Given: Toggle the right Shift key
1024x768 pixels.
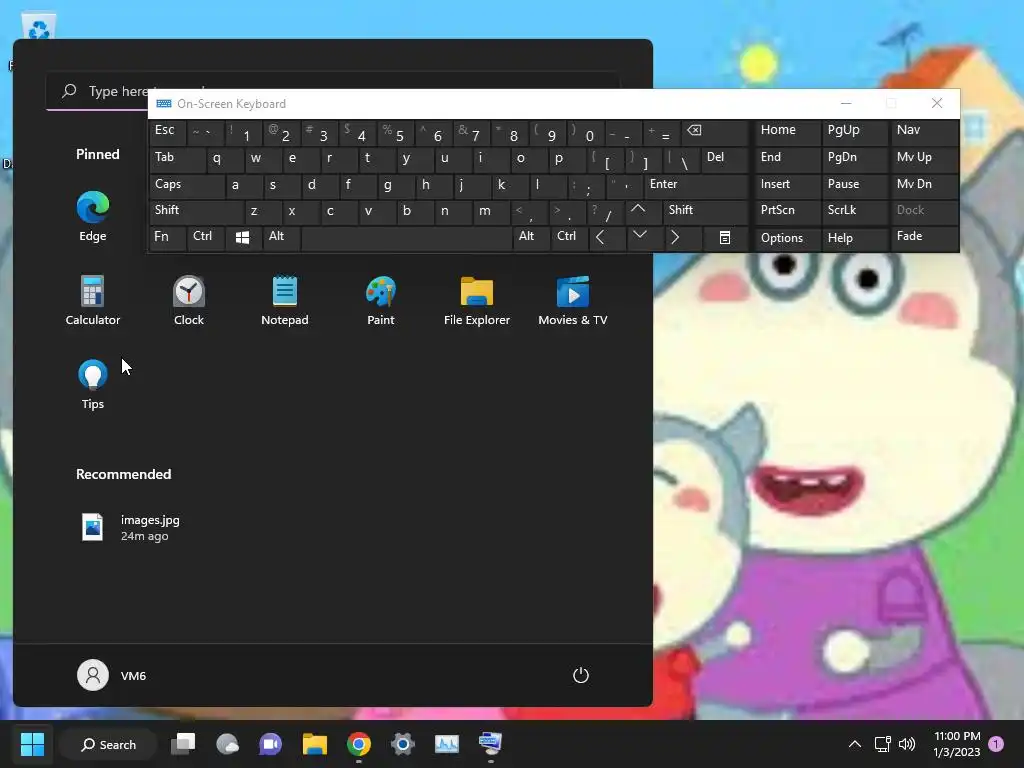Looking at the screenshot, I should (705, 212).
